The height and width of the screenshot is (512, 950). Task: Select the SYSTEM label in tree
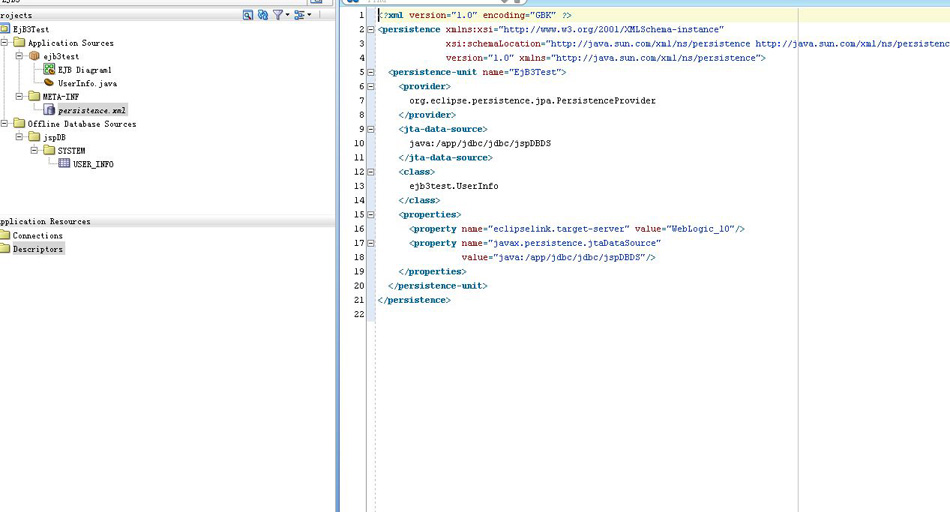coord(71,150)
